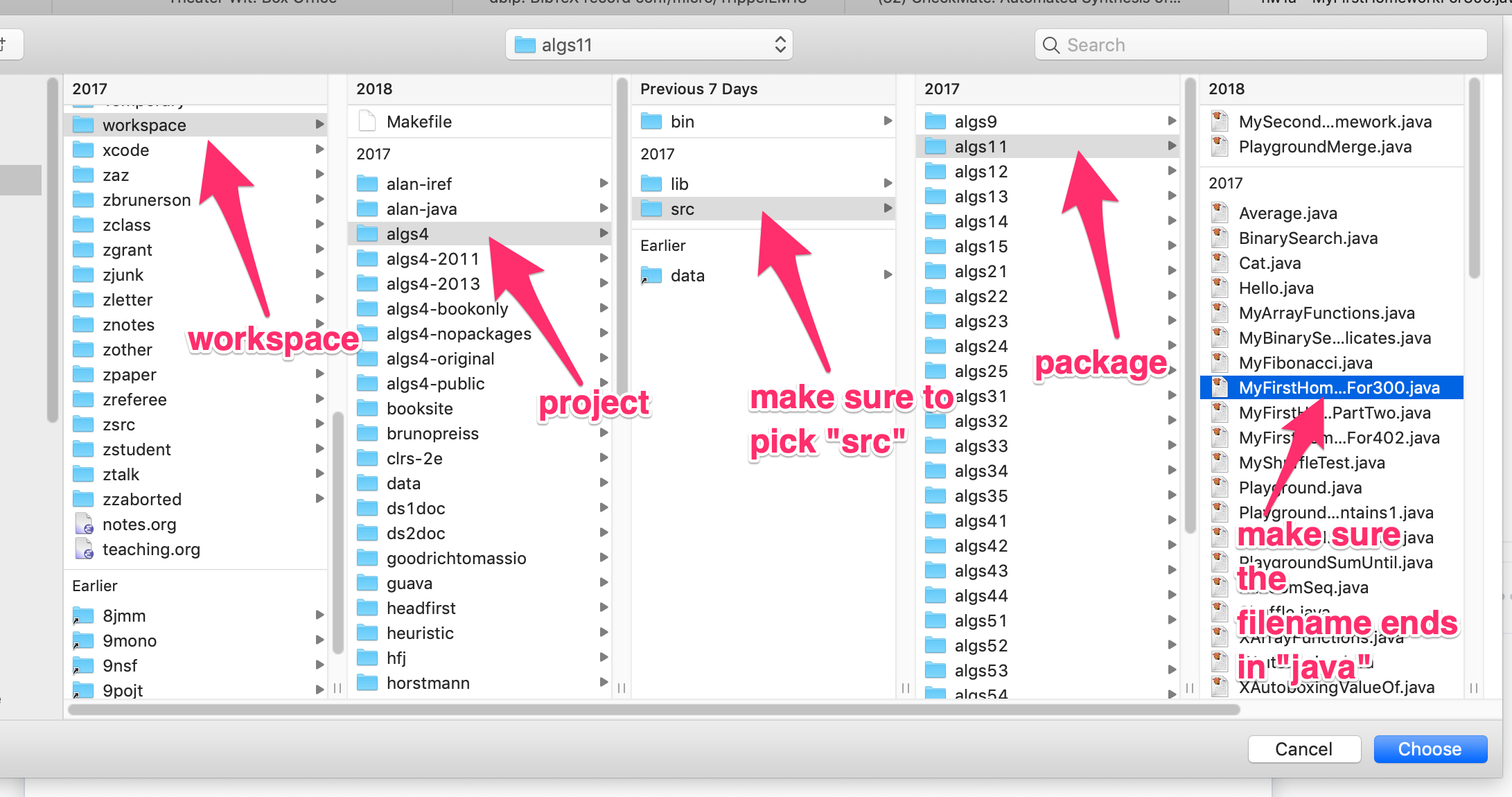Image resolution: width=1512 pixels, height=797 pixels.
Task: Select BinarySearch.java file
Action: pos(1308,238)
